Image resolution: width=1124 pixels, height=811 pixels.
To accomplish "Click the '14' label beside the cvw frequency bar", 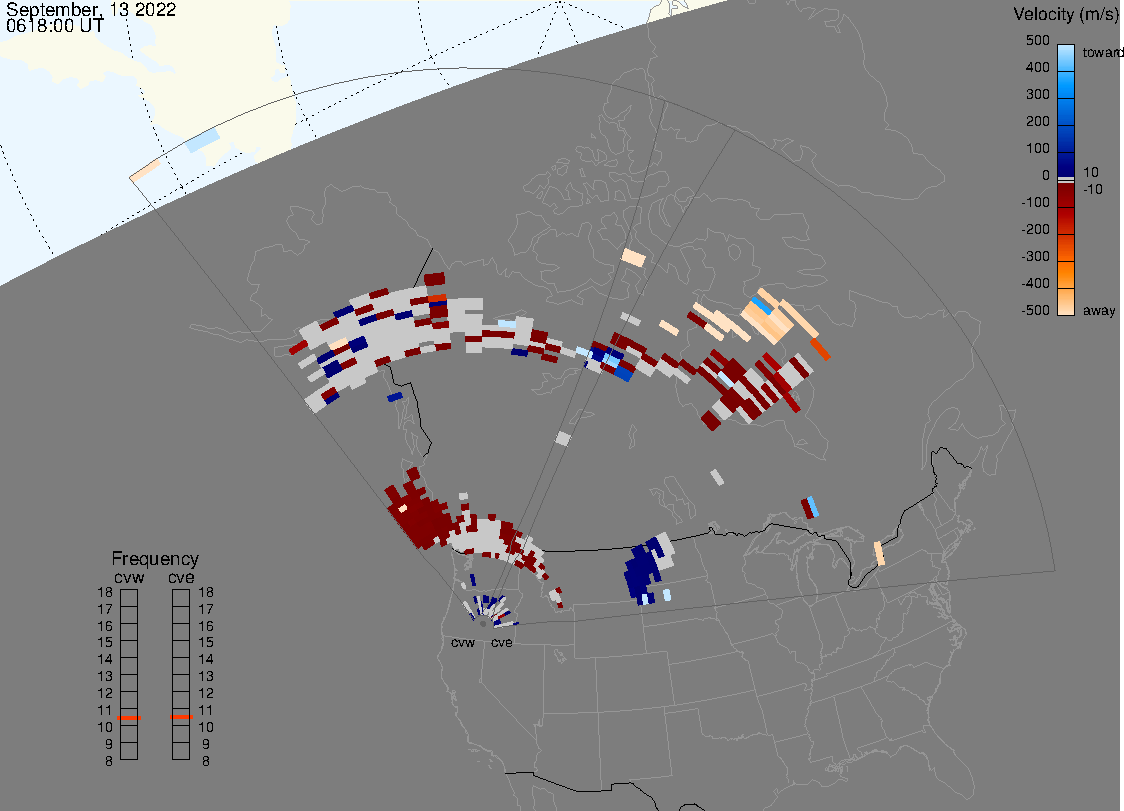I will pyautogui.click(x=105, y=660).
